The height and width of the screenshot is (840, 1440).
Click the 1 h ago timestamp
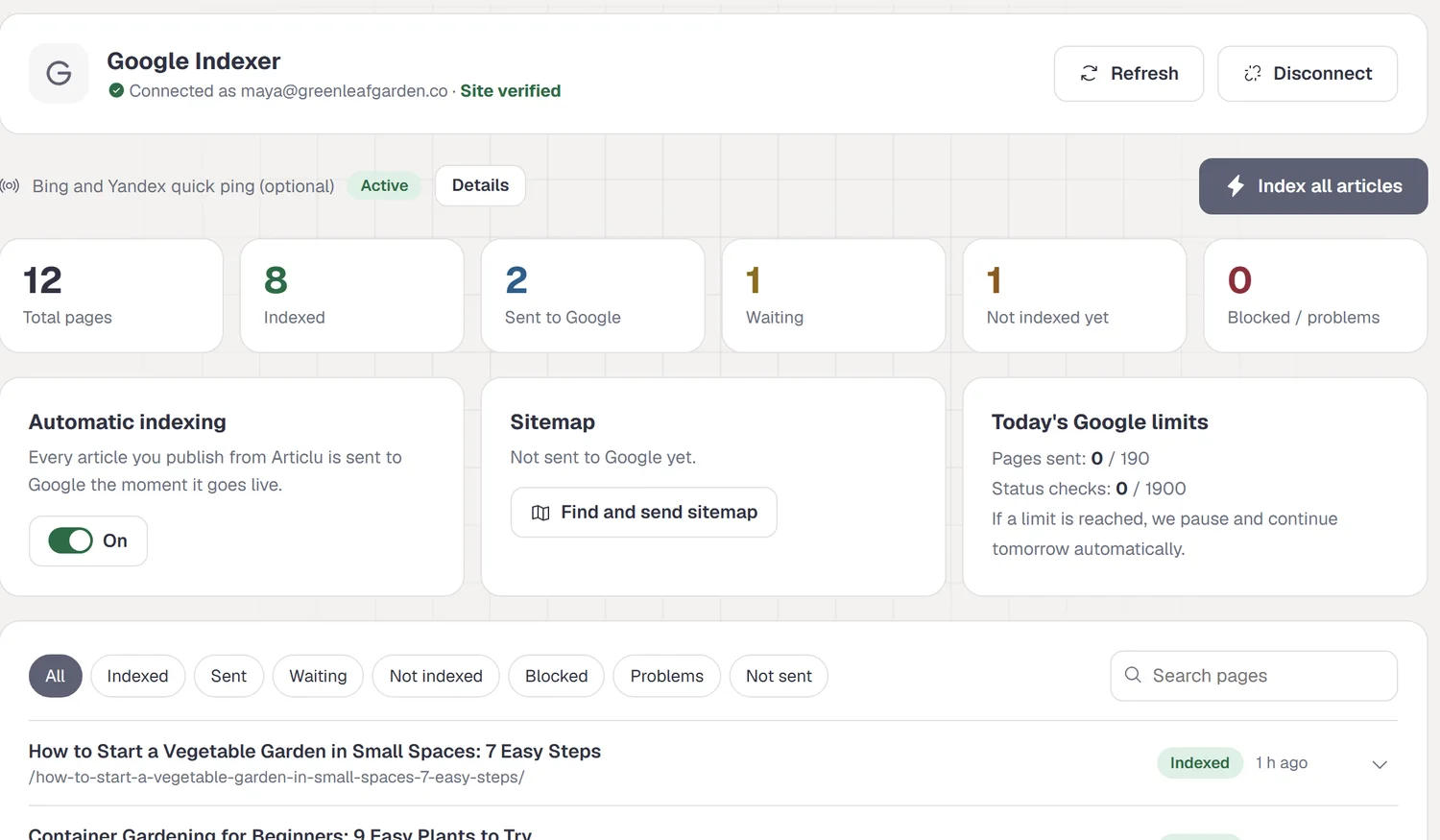(1282, 762)
